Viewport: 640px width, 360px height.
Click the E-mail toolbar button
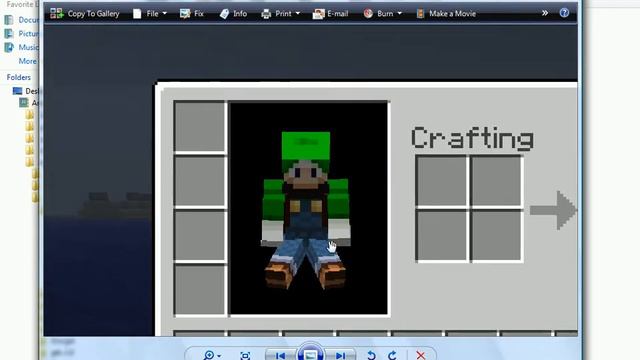pos(330,13)
